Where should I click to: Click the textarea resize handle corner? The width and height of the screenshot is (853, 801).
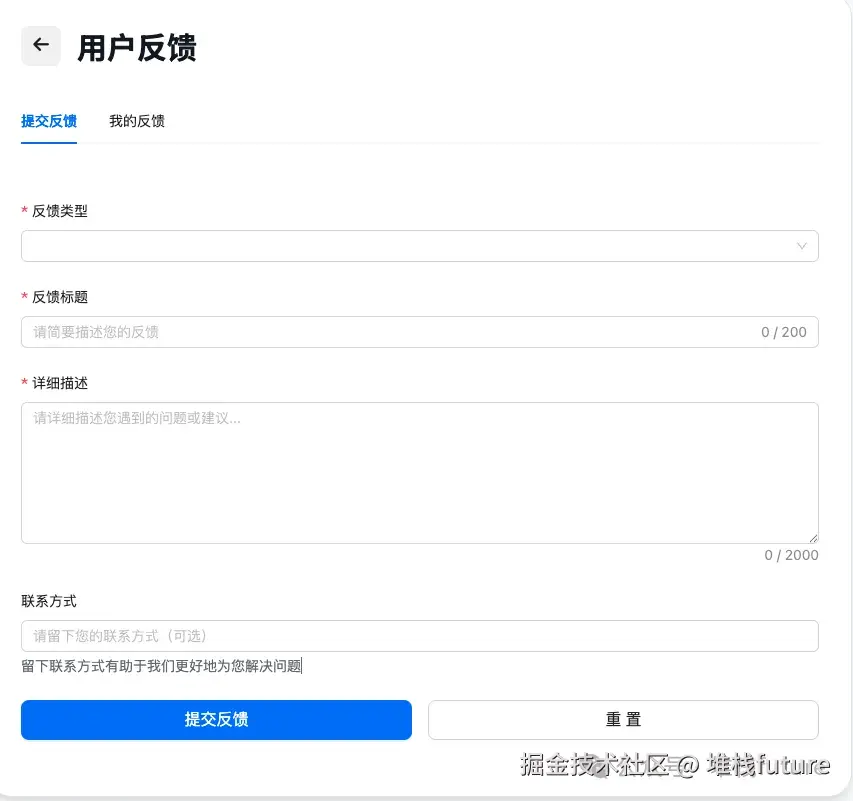click(814, 538)
